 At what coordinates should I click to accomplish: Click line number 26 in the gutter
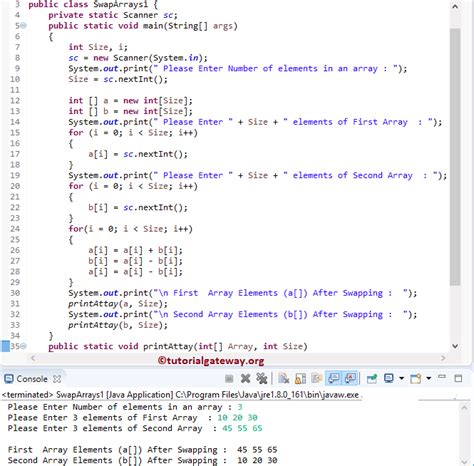[x=15, y=250]
